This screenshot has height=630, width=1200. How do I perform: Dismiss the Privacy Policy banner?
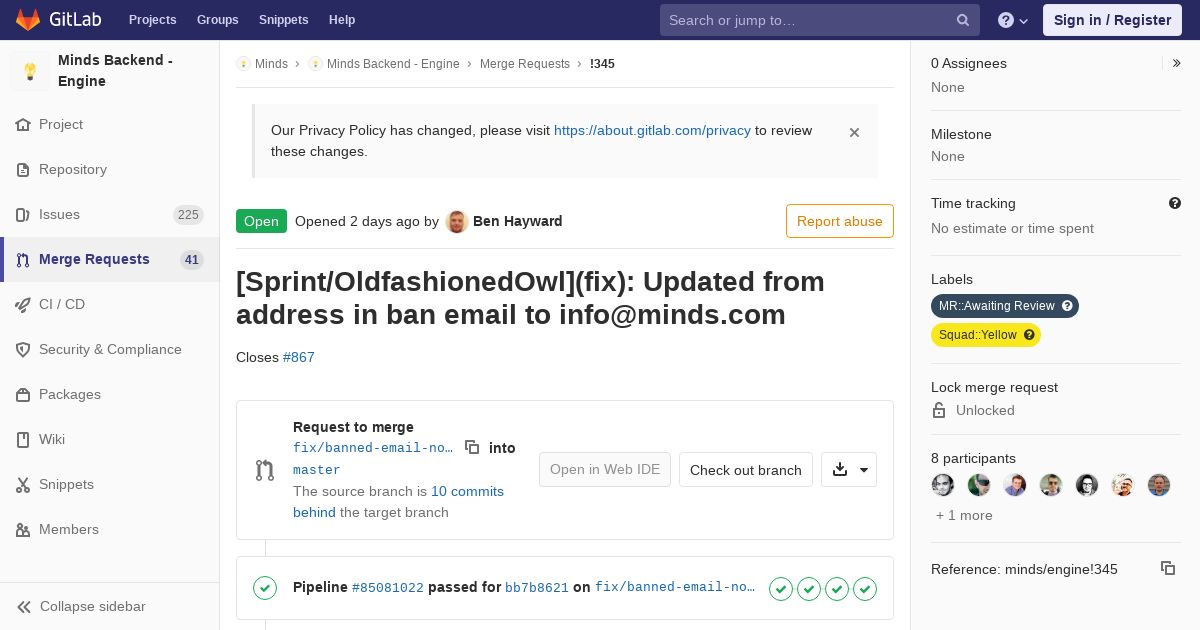[854, 132]
